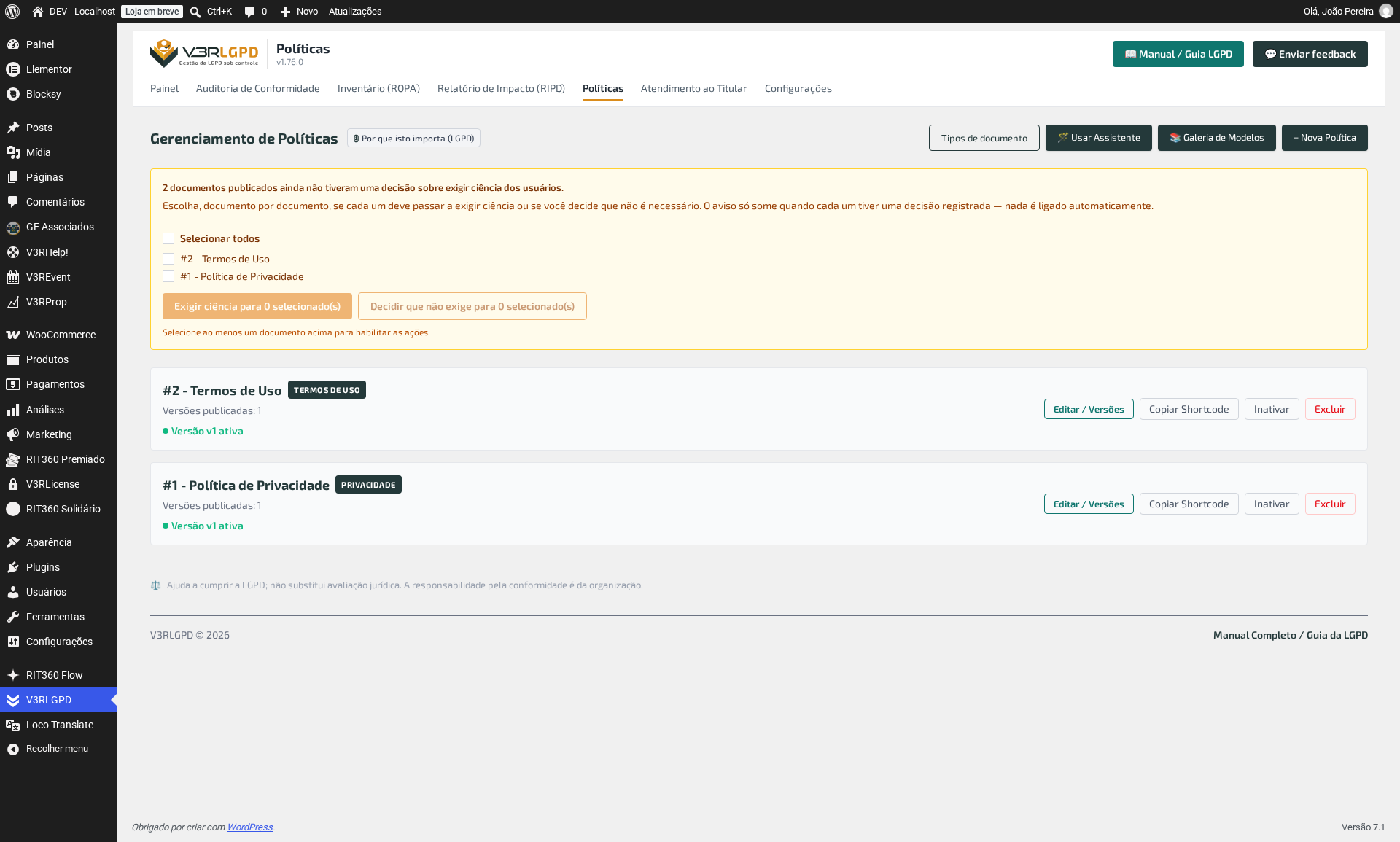Click Exigir ciência para 0 selecionado(s)
1400x842 pixels.
point(257,306)
